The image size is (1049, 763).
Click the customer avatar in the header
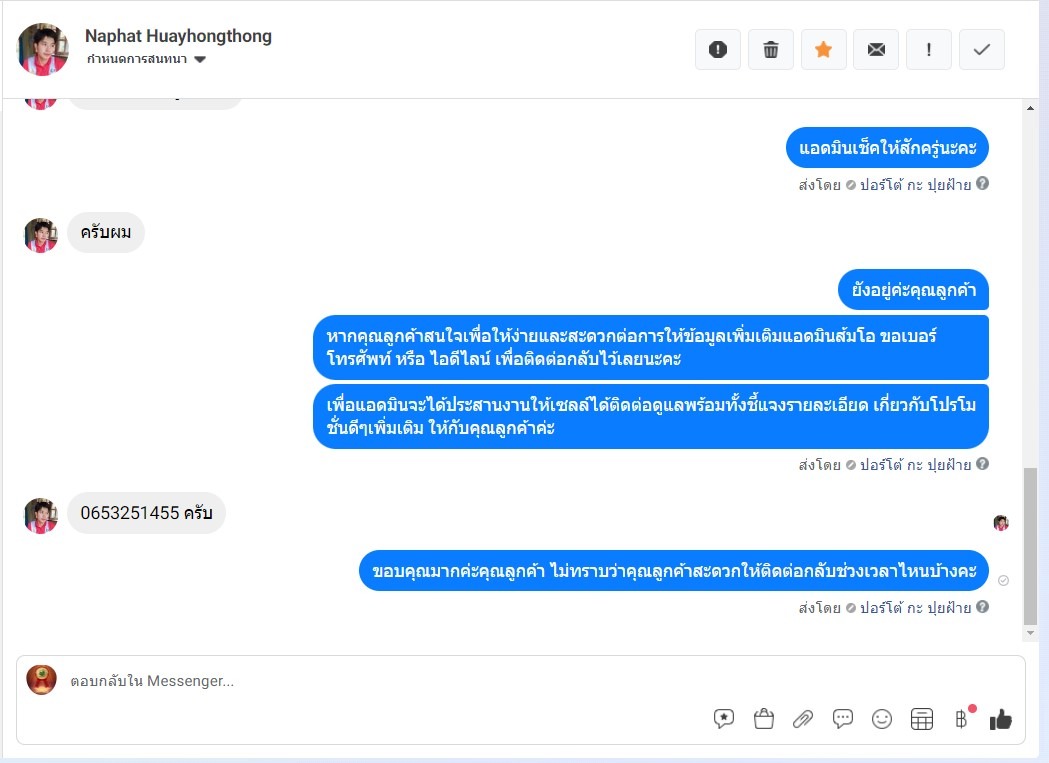pyautogui.click(x=42, y=49)
